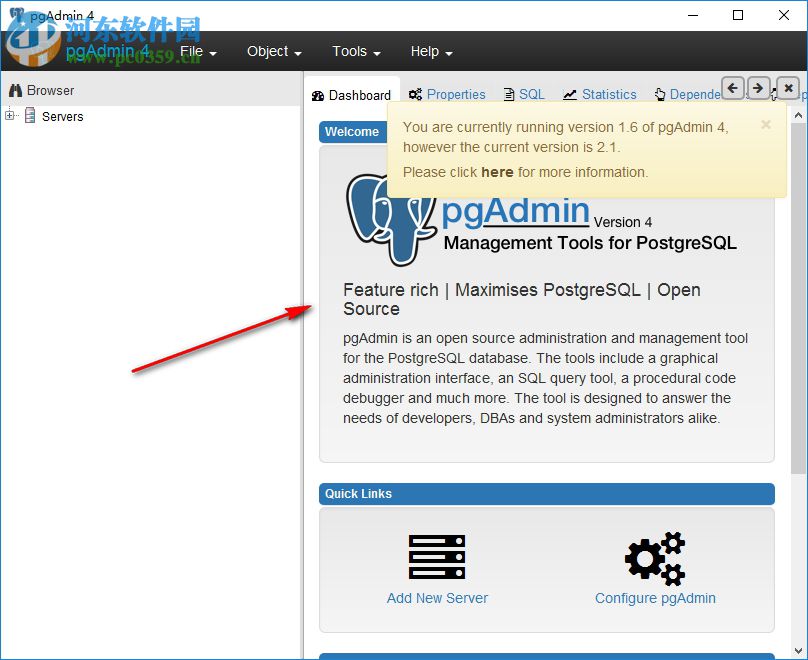Click the gear icon on the Properties tab

[x=412, y=93]
